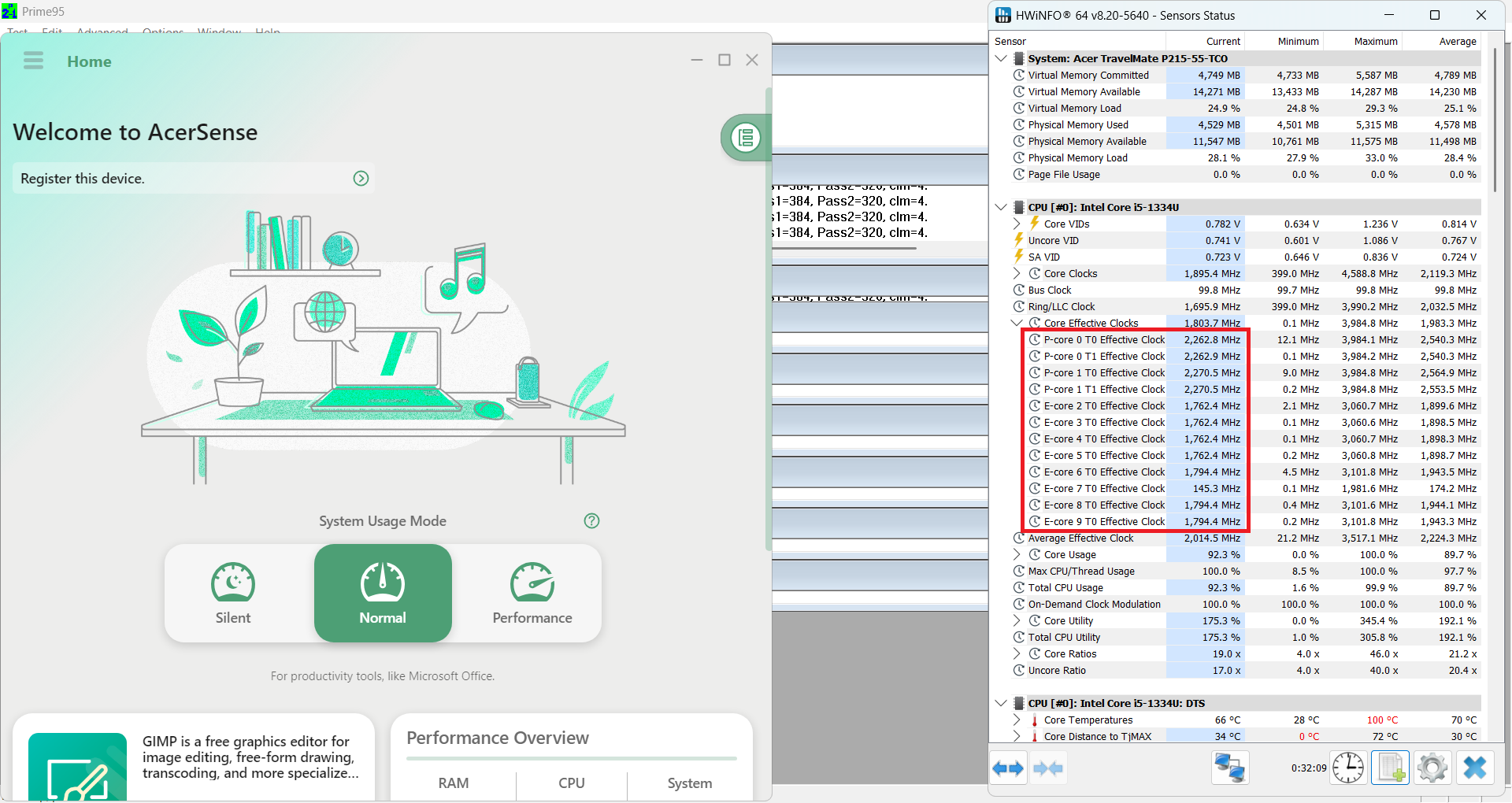Click the Average column header

click(x=1441, y=41)
